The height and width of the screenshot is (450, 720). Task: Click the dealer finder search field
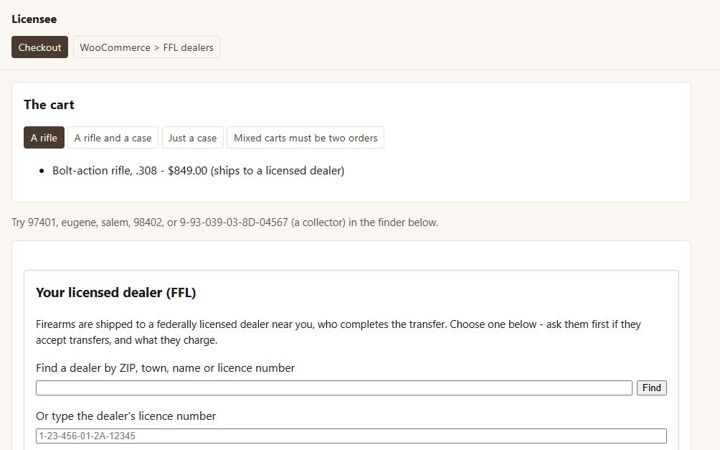pos(334,388)
